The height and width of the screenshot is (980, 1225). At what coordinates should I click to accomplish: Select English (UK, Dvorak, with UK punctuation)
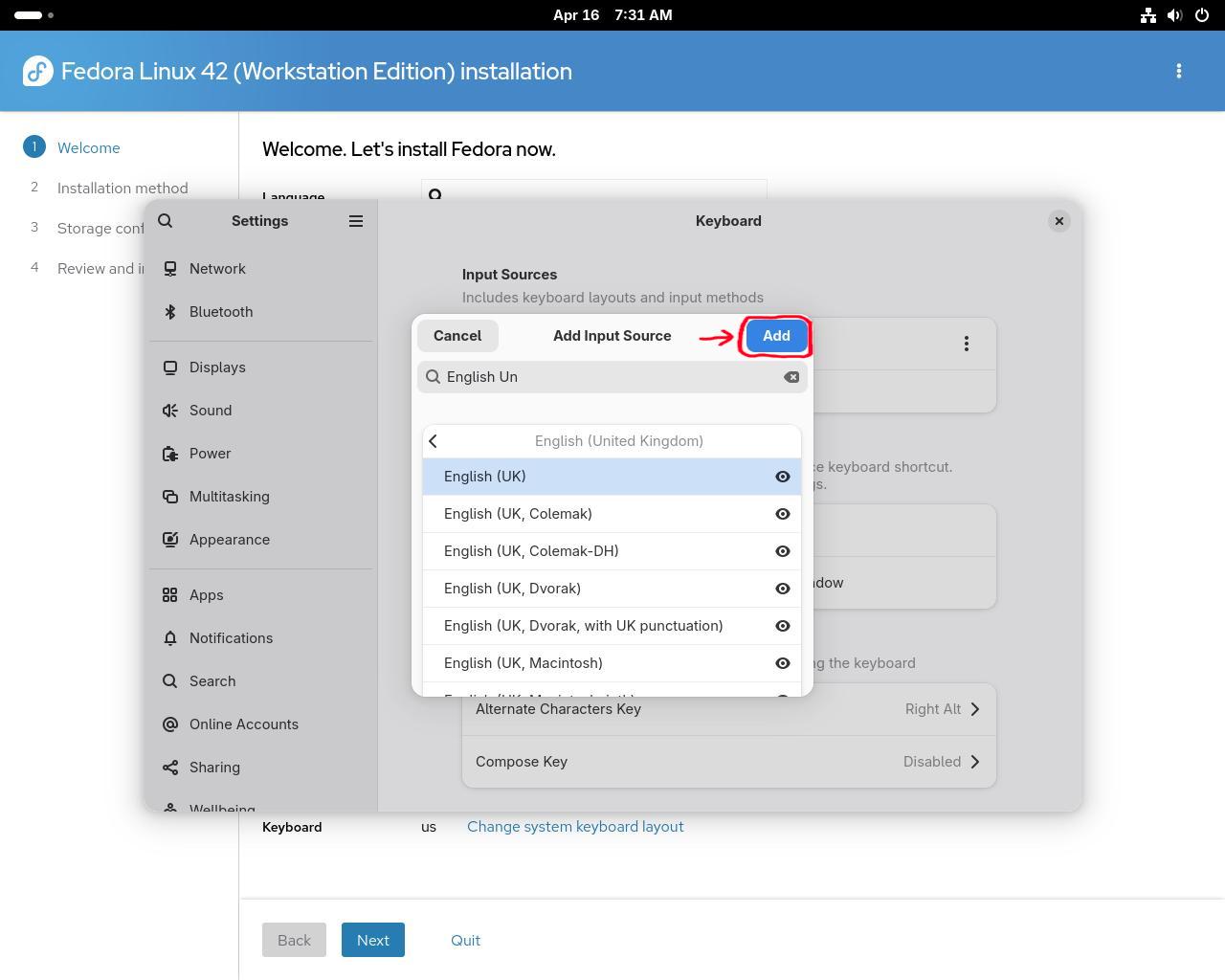tap(612, 626)
